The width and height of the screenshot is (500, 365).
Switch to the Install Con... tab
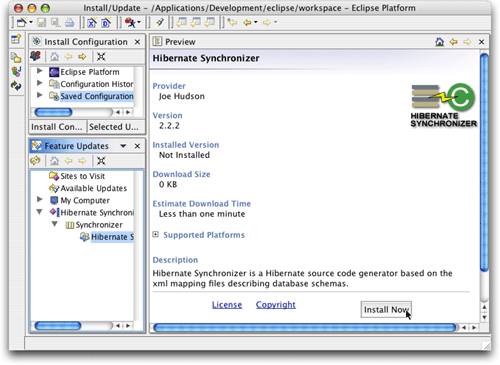click(x=57, y=127)
